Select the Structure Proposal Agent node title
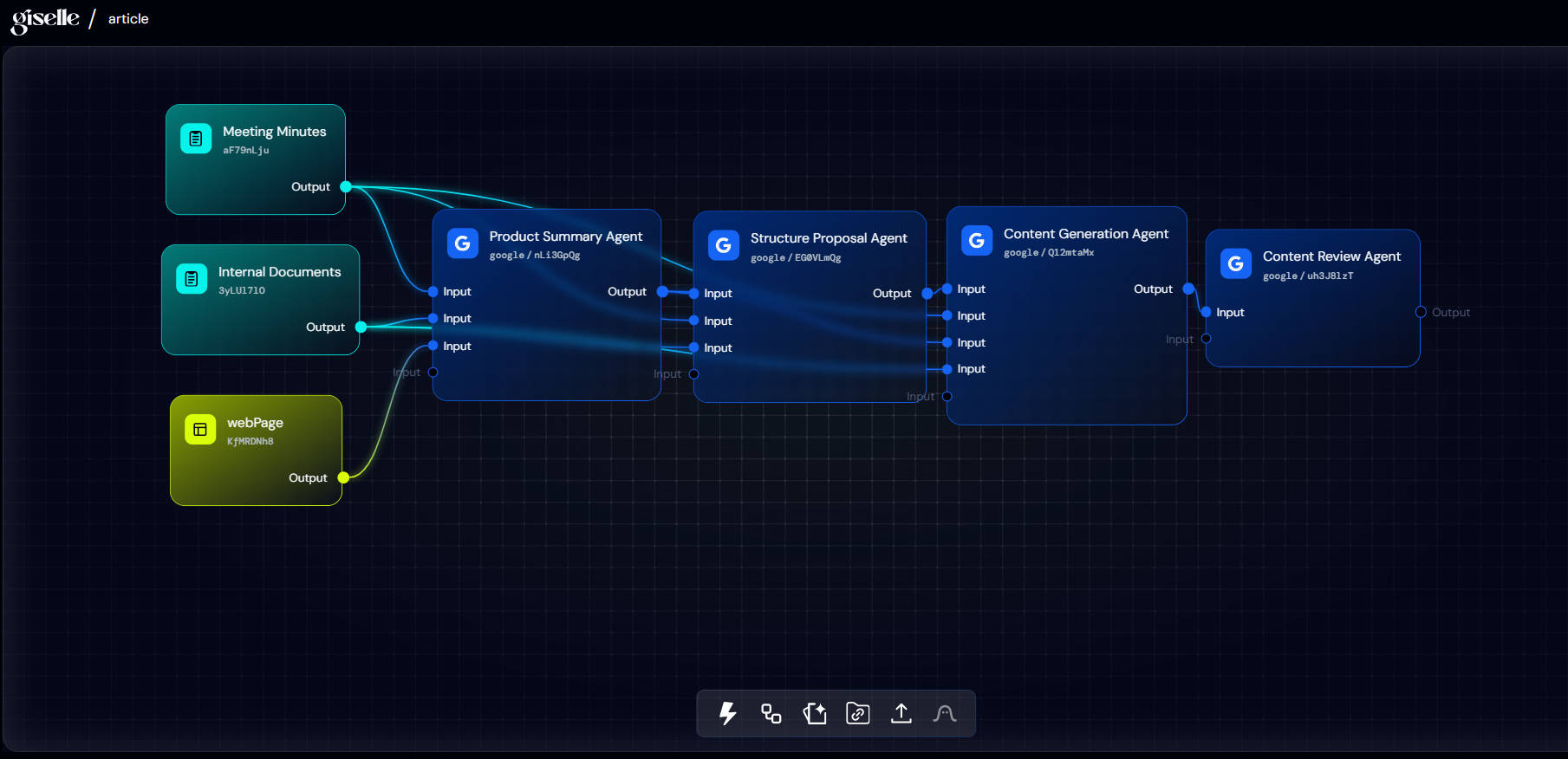 tap(828, 238)
